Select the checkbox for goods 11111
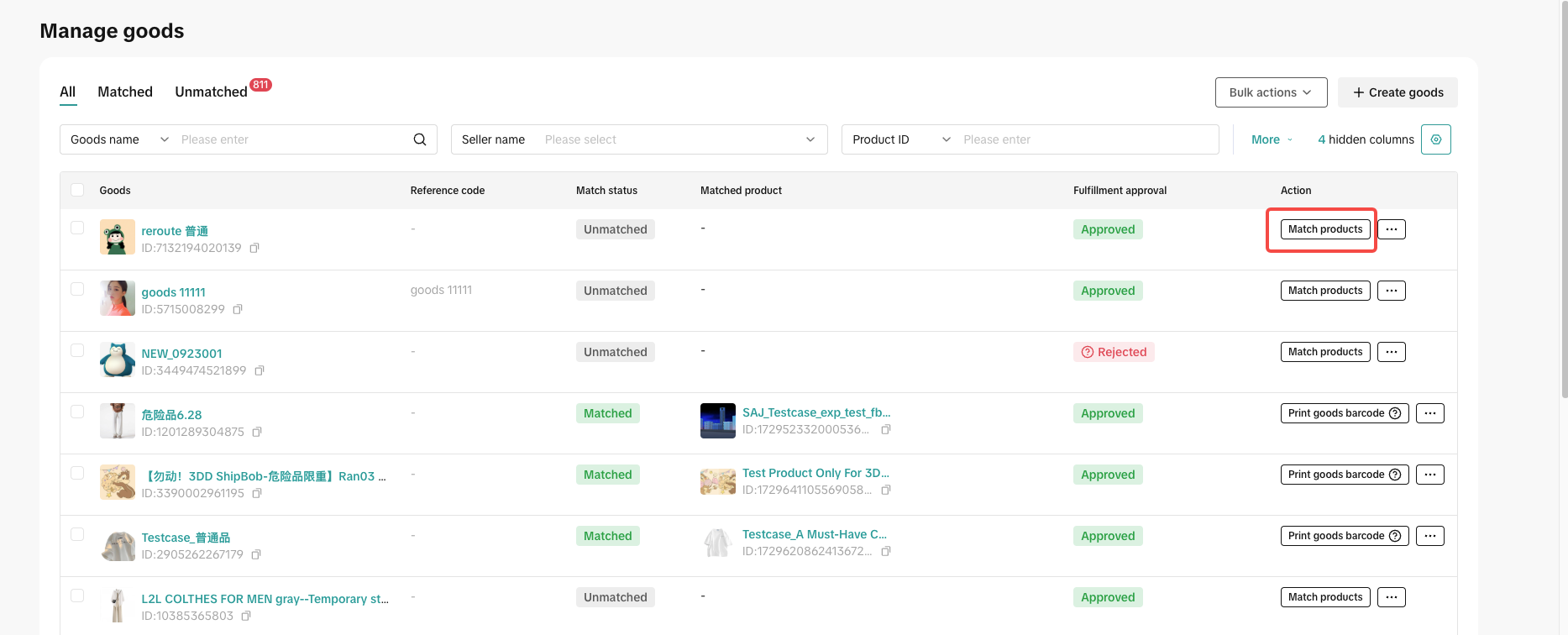The height and width of the screenshot is (635, 1568). coord(77,289)
